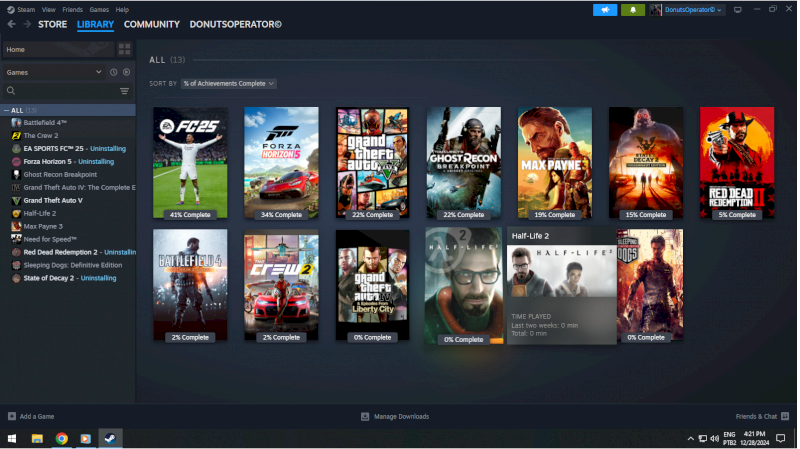Open Manage Downloads
The height and width of the screenshot is (449, 800).
[x=395, y=416]
